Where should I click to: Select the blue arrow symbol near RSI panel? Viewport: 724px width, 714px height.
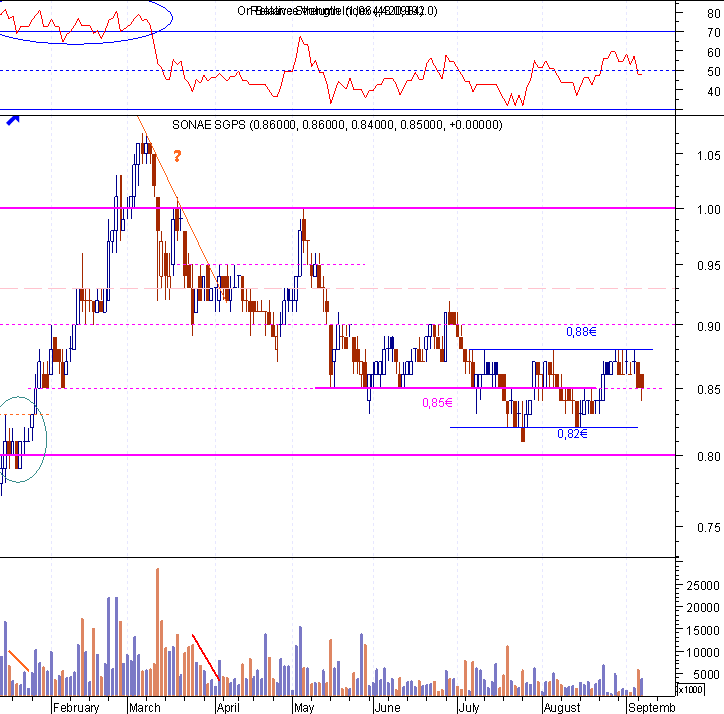(x=12, y=121)
